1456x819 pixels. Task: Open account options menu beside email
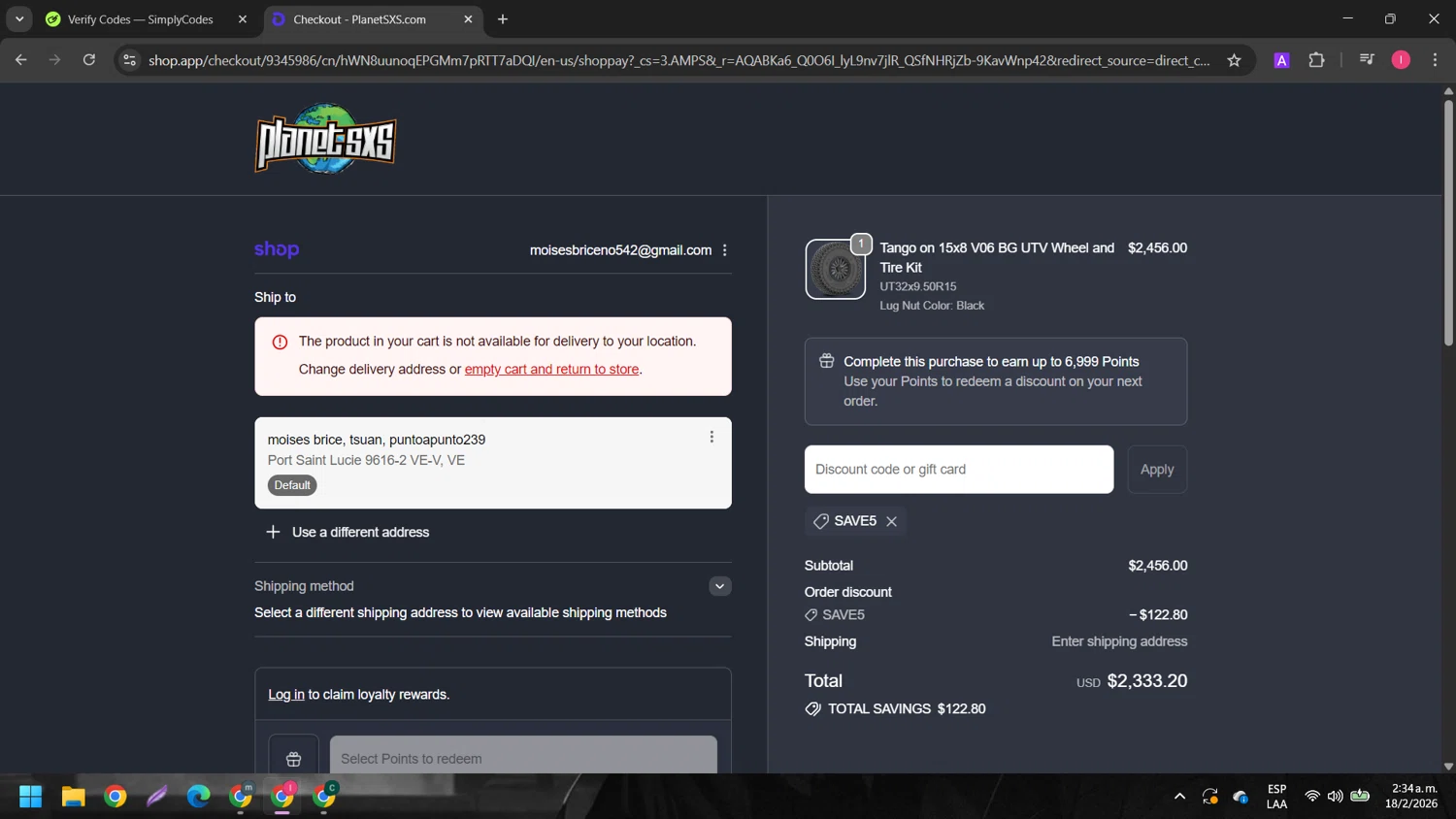tap(725, 250)
